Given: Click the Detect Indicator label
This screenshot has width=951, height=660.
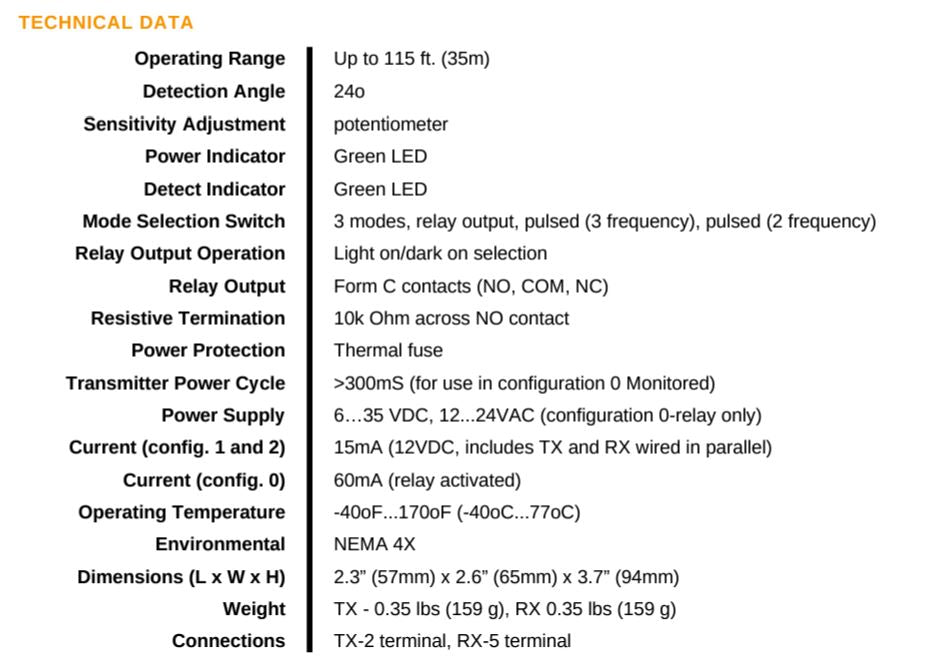Looking at the screenshot, I should [214, 189].
